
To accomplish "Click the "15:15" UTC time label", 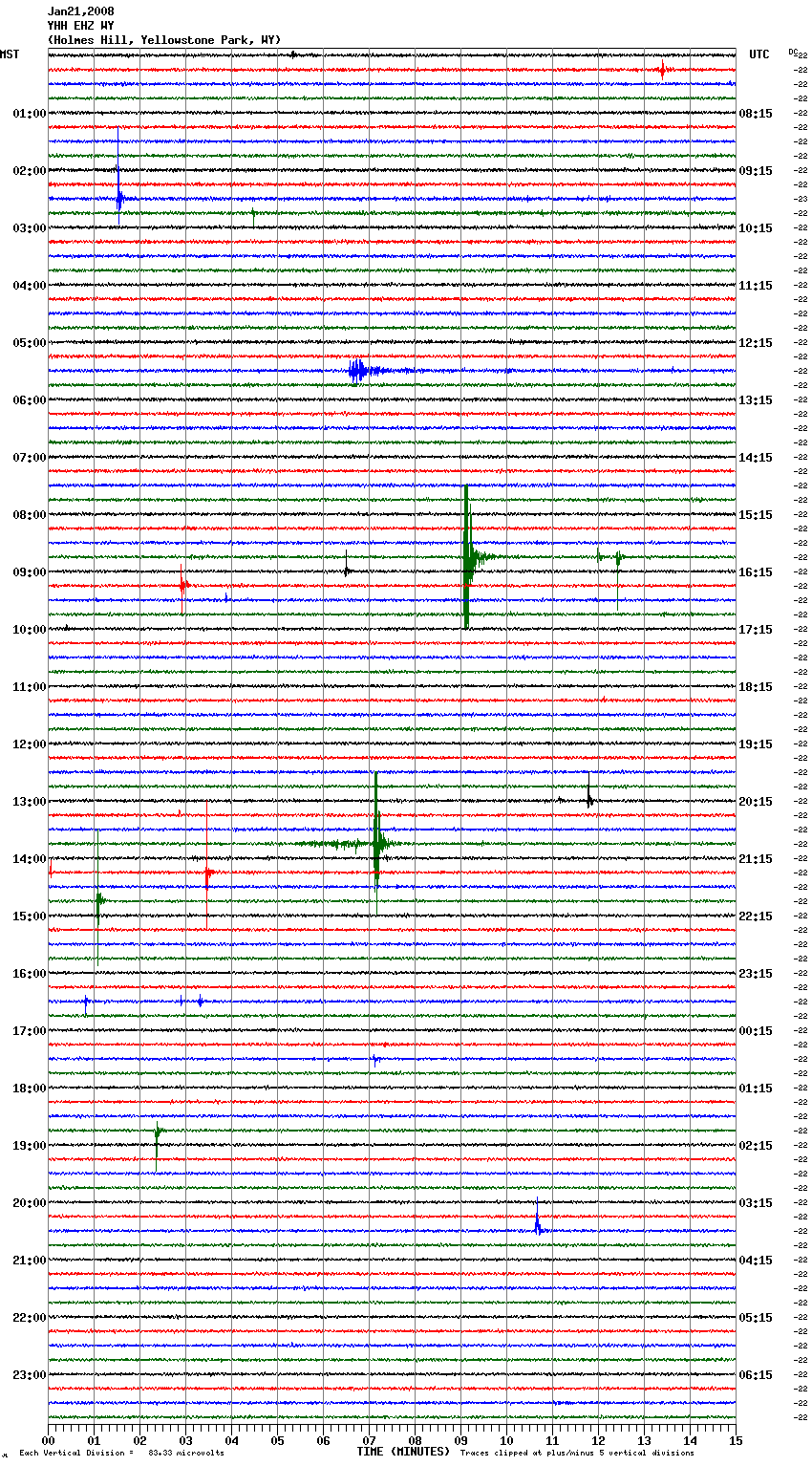I will pos(756,515).
